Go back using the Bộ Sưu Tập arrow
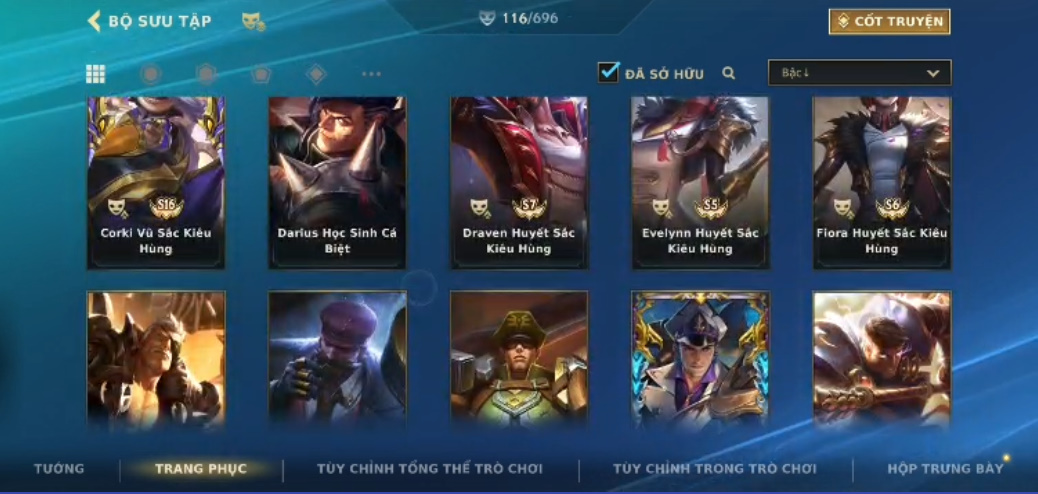This screenshot has width=1038, height=494. (x=94, y=21)
